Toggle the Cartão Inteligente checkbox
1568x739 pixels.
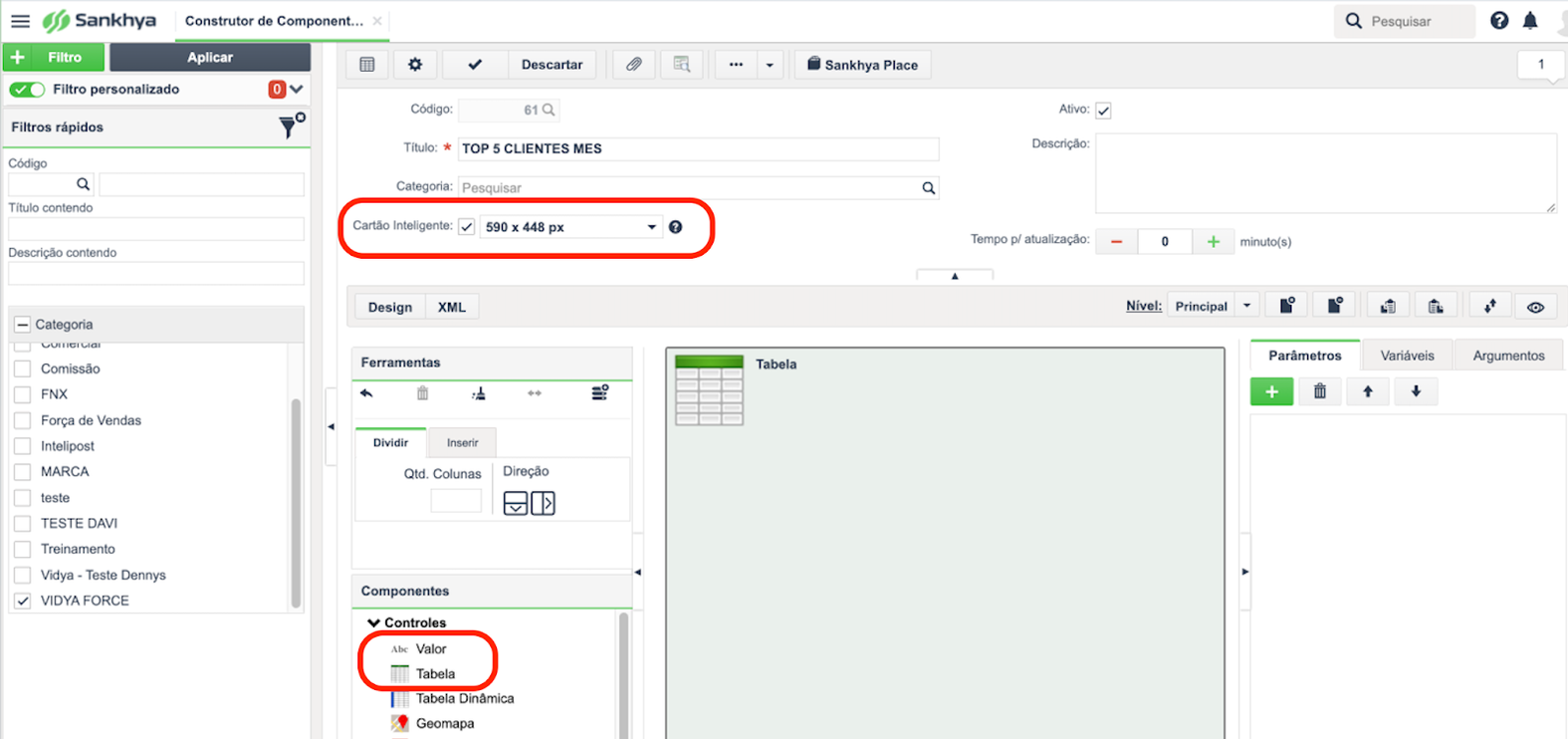point(466,227)
